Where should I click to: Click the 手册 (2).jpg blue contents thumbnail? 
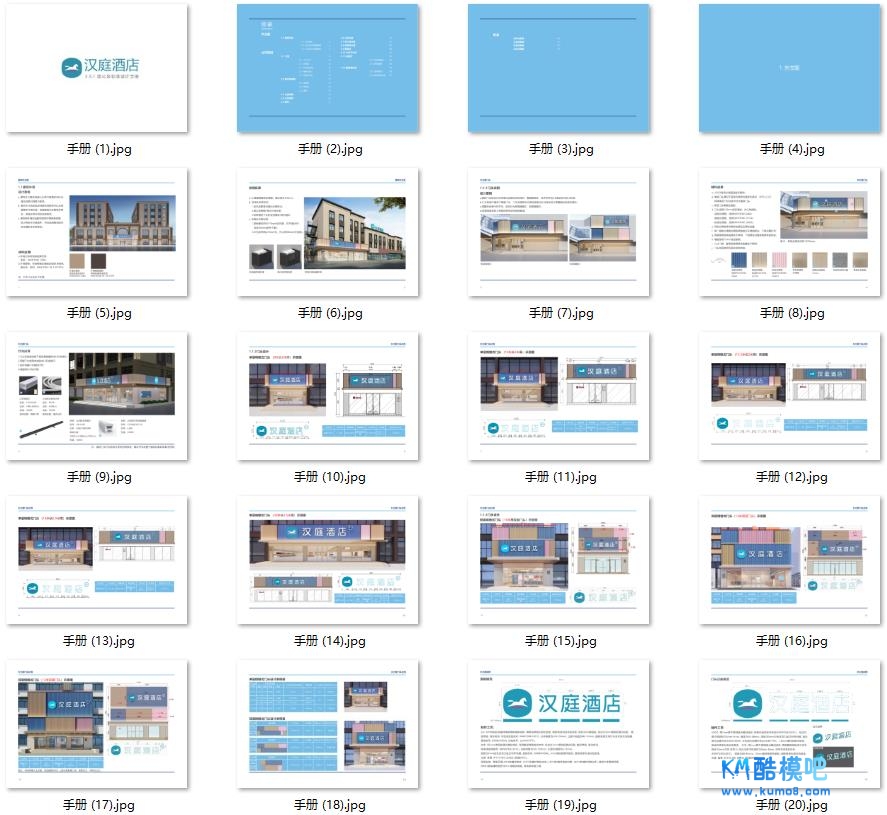[328, 68]
